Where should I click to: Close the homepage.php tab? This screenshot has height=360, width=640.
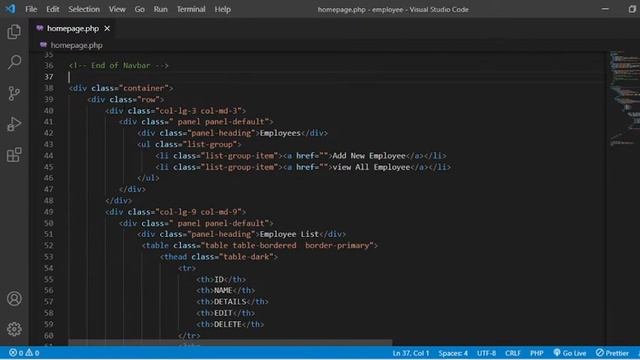[107, 28]
